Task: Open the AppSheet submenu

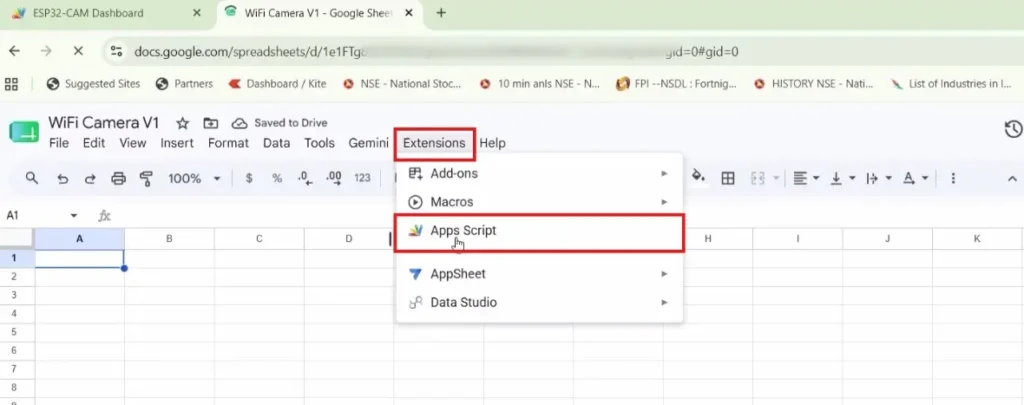Action: pyautogui.click(x=539, y=274)
